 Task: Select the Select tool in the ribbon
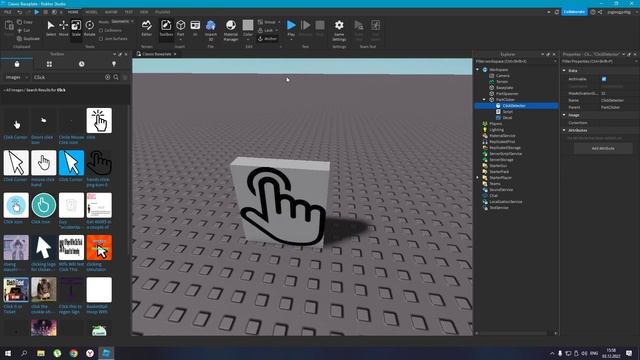pyautogui.click(x=51, y=28)
